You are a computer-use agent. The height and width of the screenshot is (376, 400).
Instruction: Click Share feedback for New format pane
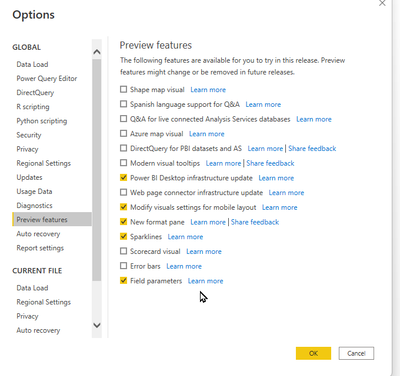click(x=255, y=222)
